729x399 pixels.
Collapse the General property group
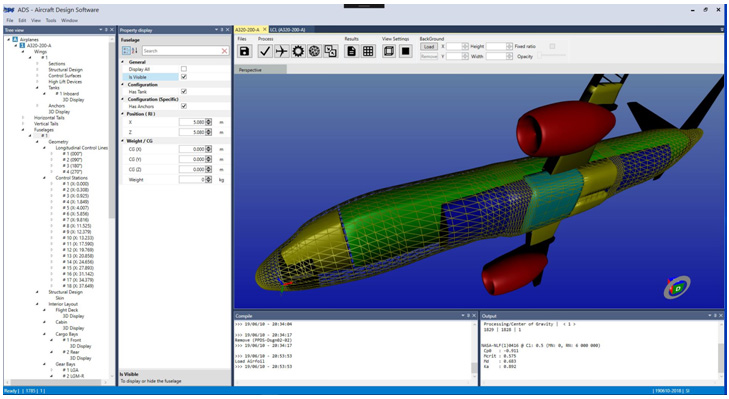[x=123, y=62]
